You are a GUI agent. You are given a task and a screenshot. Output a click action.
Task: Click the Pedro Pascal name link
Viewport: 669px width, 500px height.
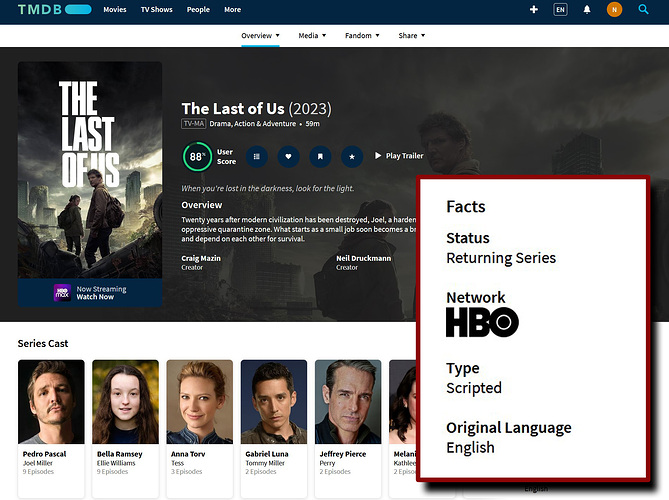click(44, 454)
